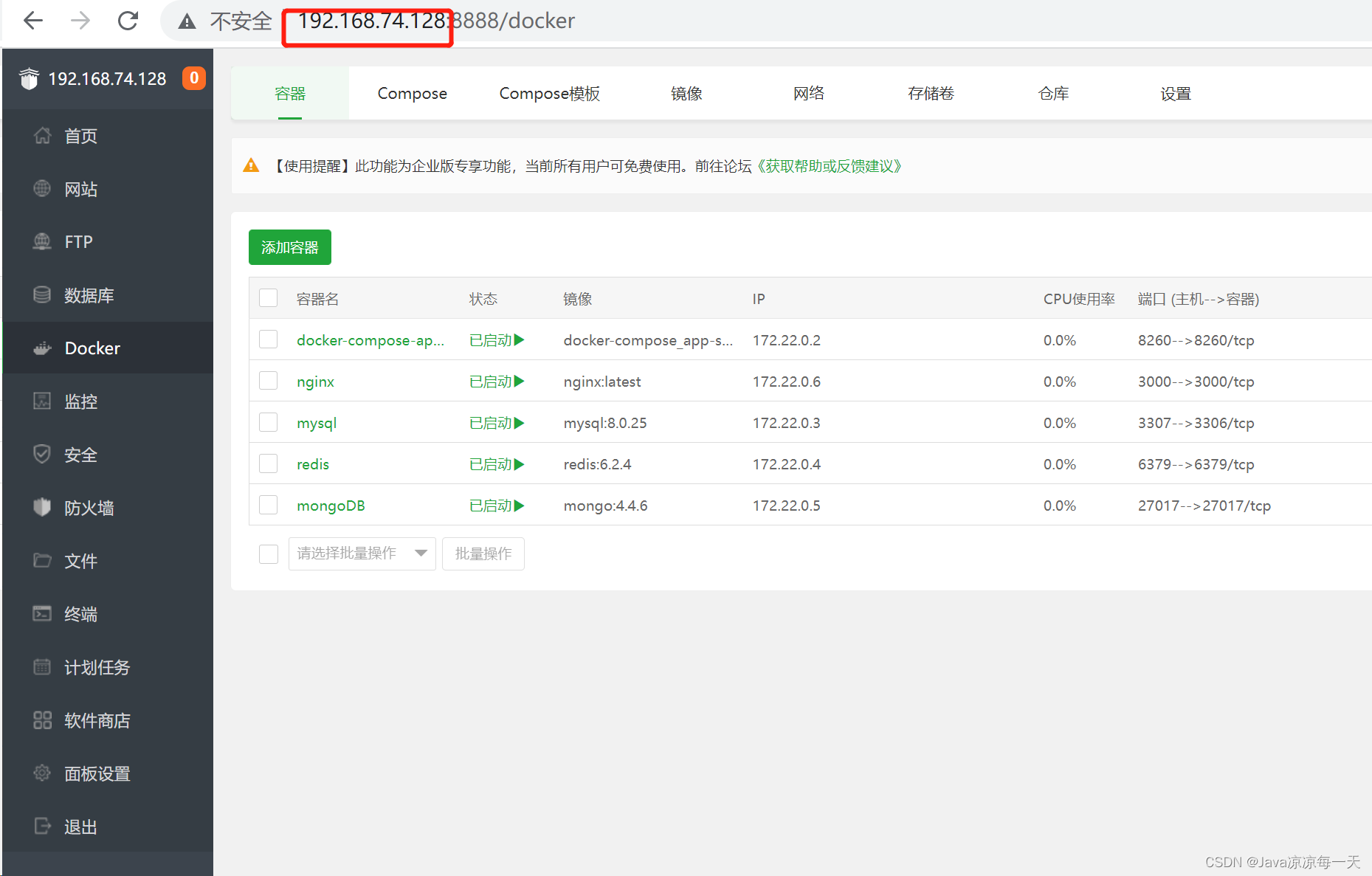1372x876 pixels.
Task: Check the select-all checkbox in table header
Action: coord(268,297)
